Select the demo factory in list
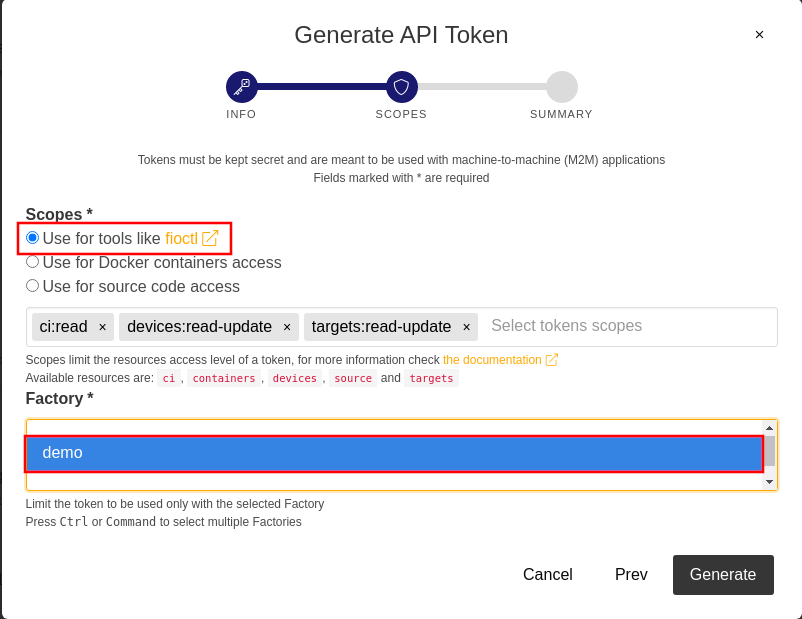 394,453
